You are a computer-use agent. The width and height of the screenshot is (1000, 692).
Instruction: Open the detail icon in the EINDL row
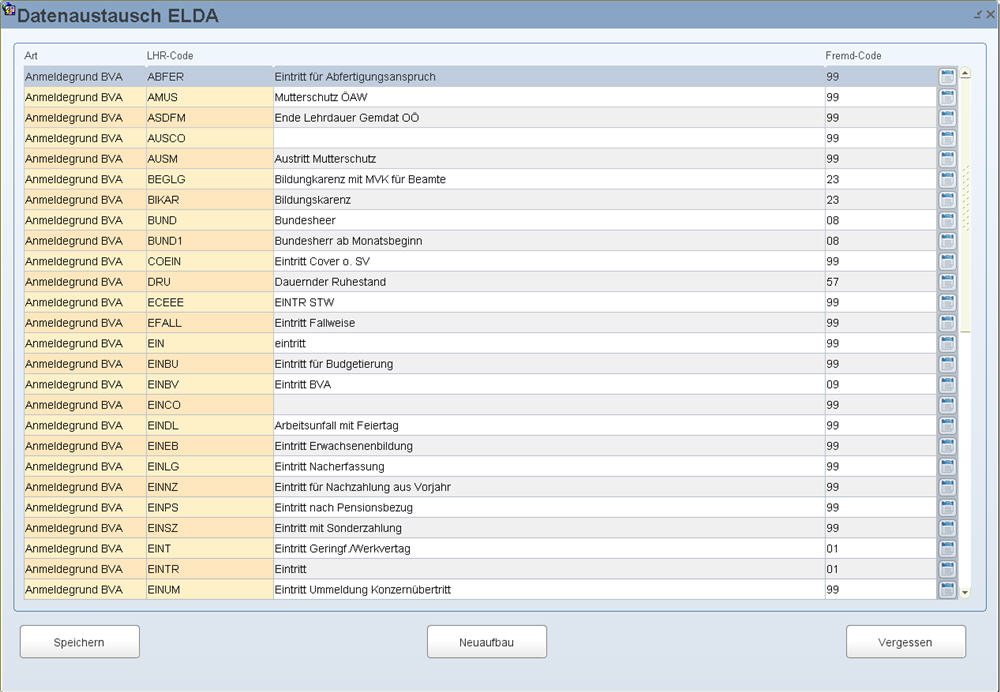coord(947,425)
